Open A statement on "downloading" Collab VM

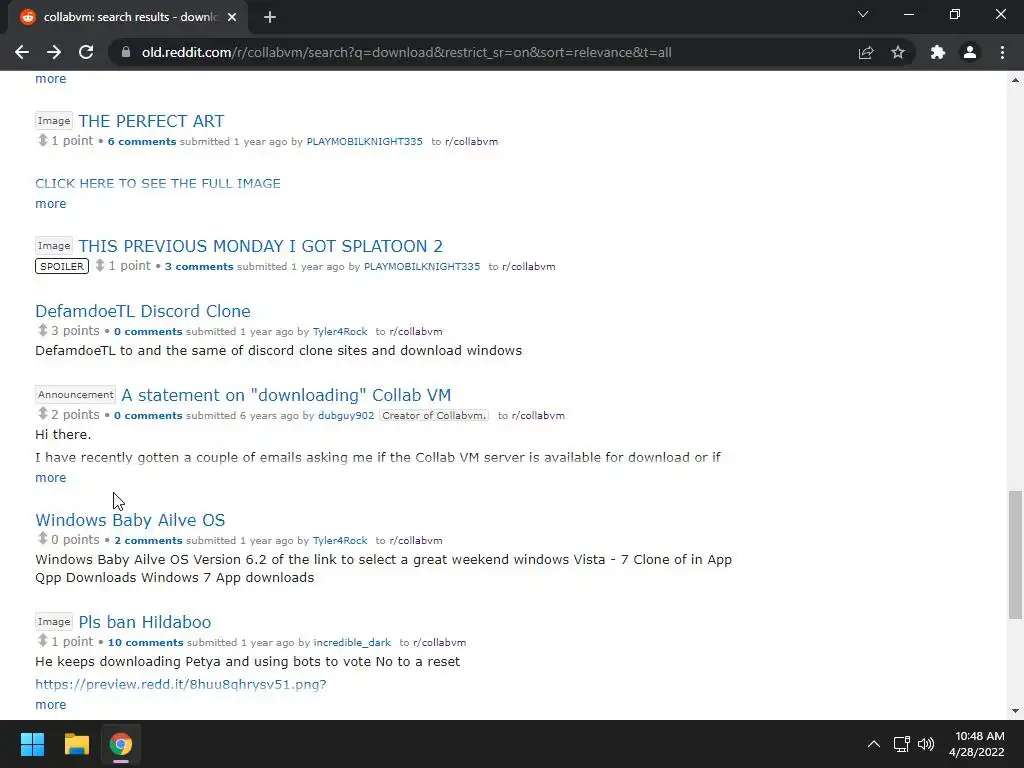[x=286, y=395]
